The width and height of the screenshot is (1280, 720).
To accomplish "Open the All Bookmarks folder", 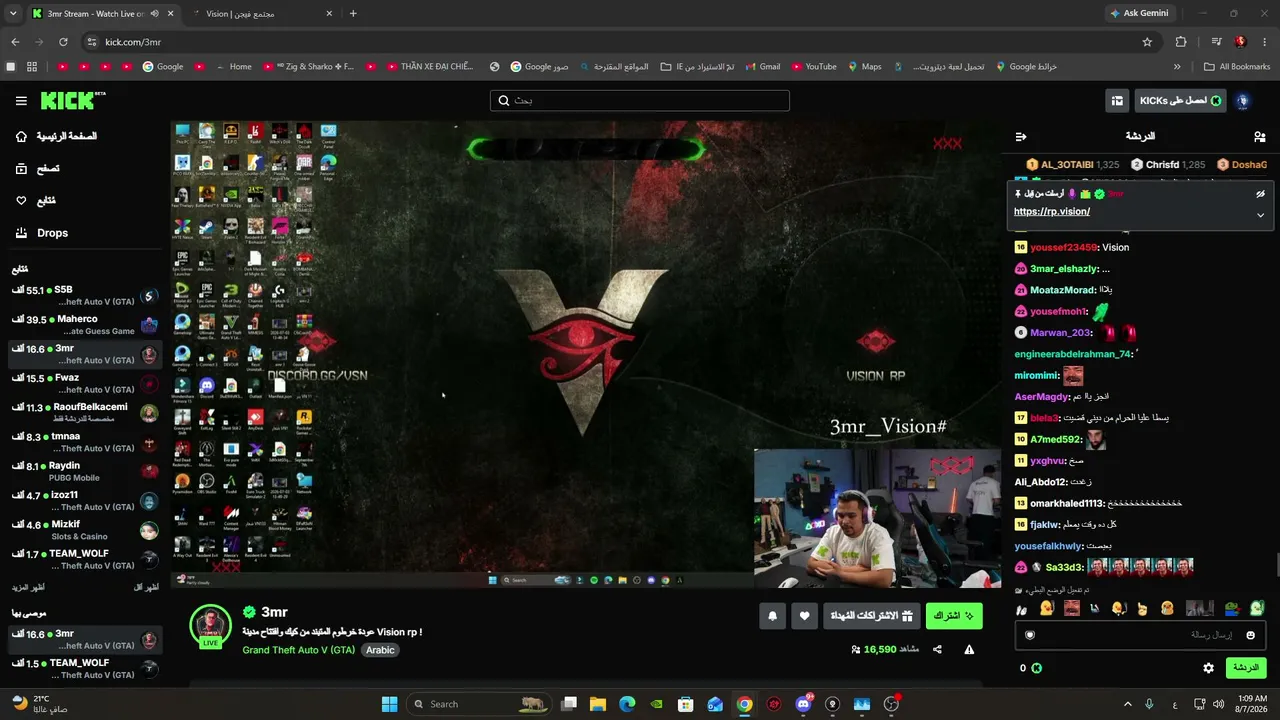I will click(1237, 67).
